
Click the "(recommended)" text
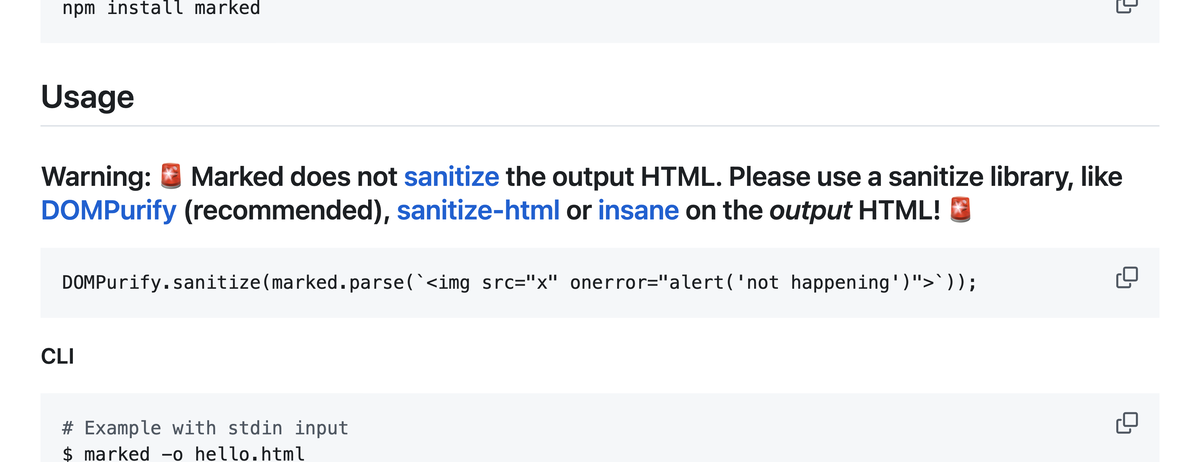pyautogui.click(x=286, y=210)
